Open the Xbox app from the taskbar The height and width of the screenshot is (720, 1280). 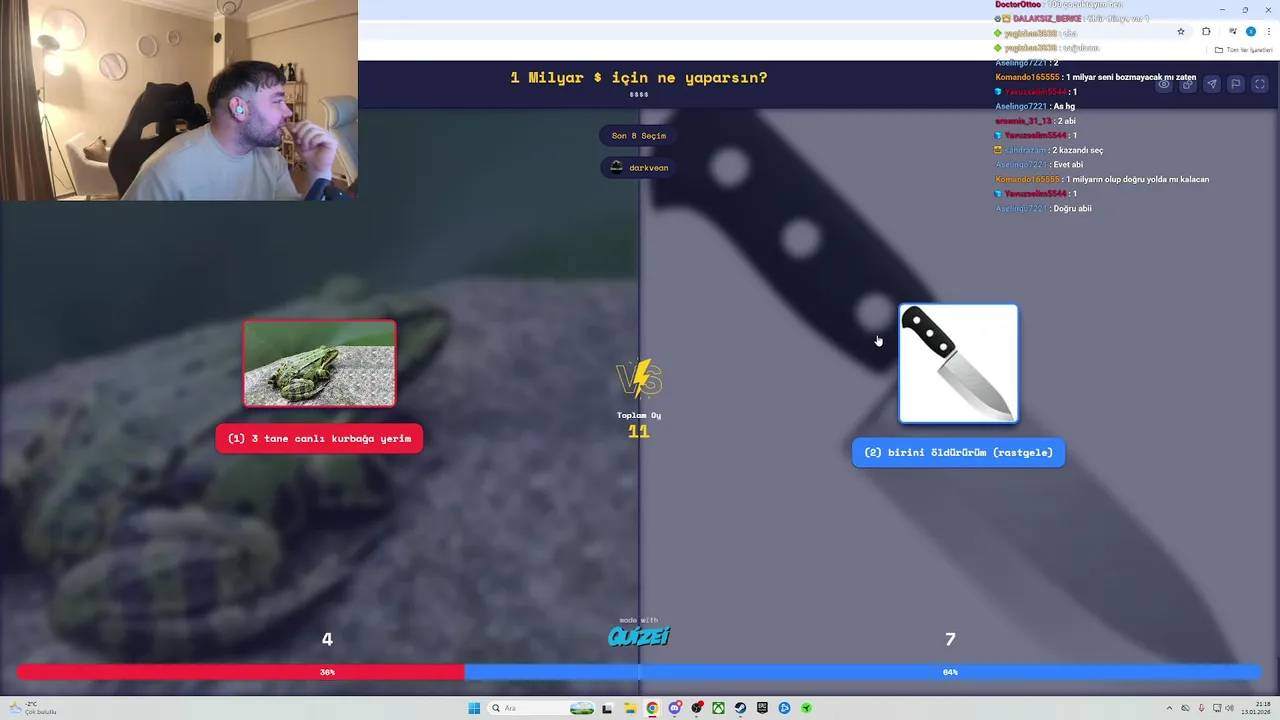(x=718, y=708)
